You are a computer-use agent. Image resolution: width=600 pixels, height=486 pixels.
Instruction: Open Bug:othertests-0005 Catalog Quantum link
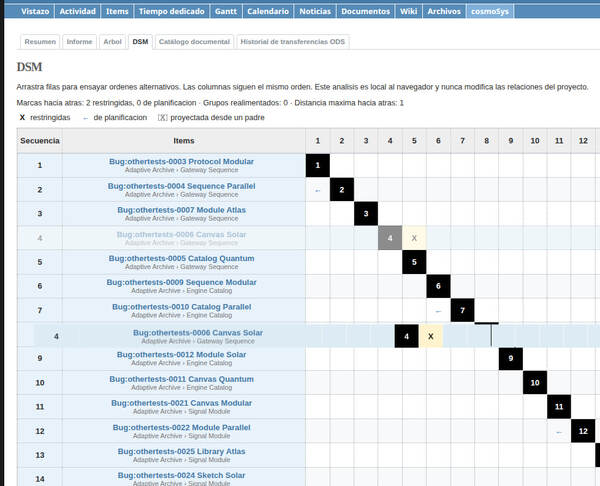click(x=181, y=258)
